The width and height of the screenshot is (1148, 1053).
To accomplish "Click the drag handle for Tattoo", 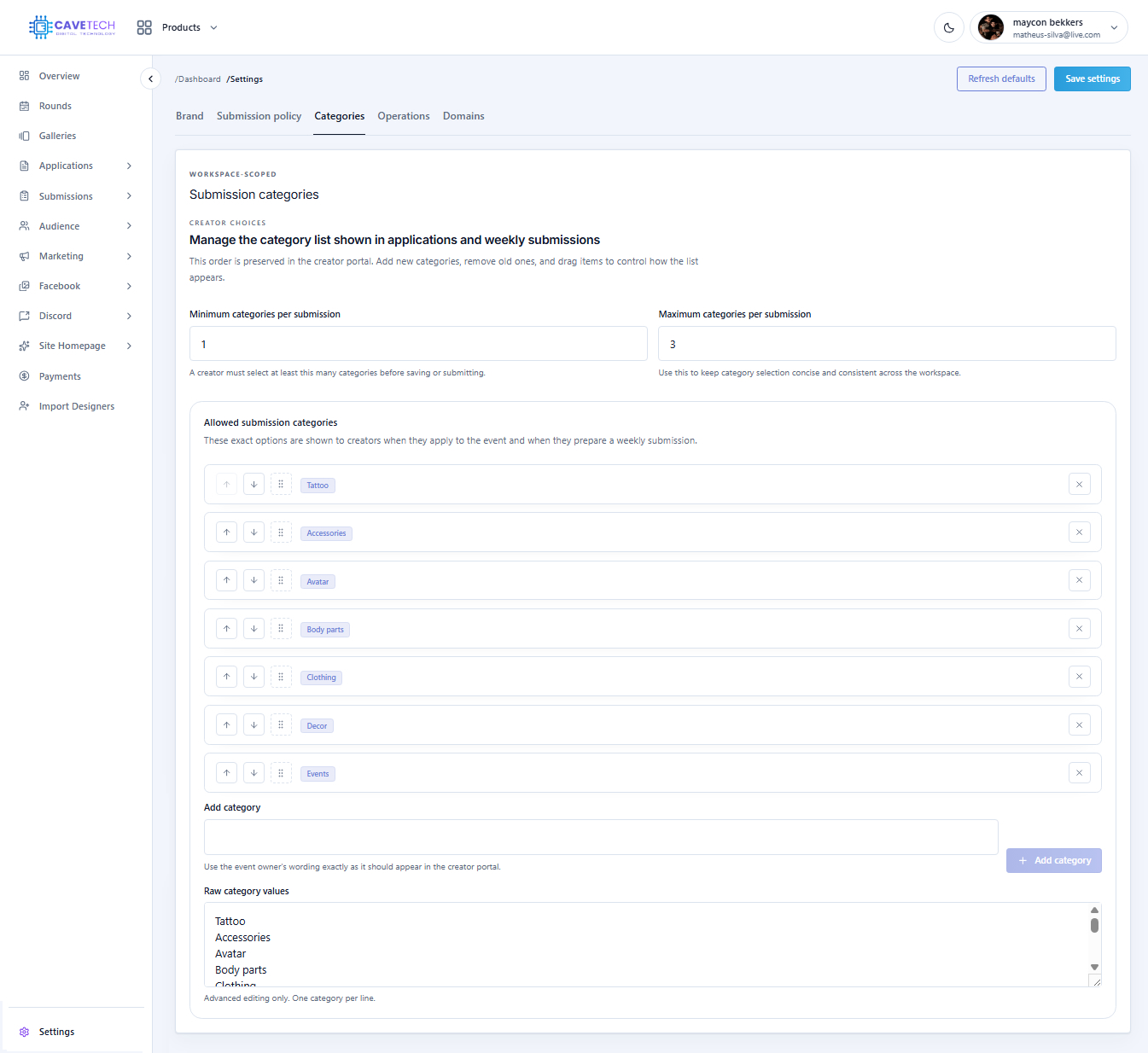I will pos(281,485).
